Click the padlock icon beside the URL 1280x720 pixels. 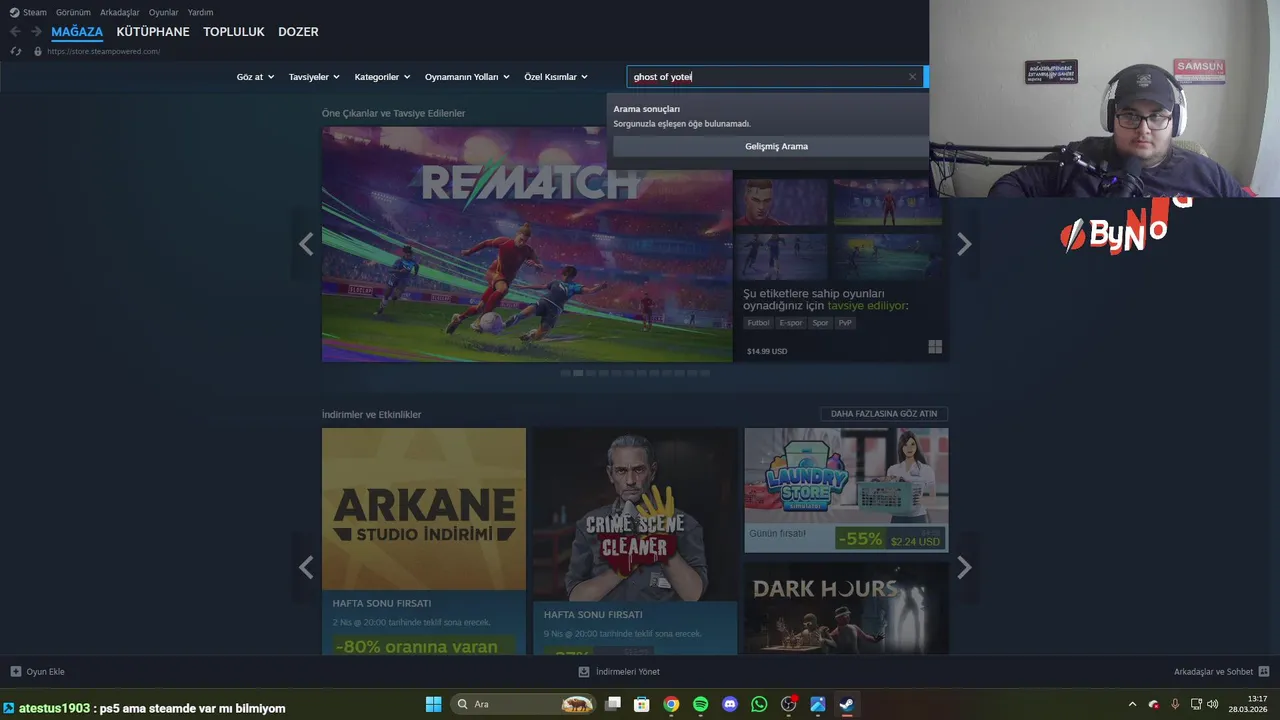tap(38, 51)
